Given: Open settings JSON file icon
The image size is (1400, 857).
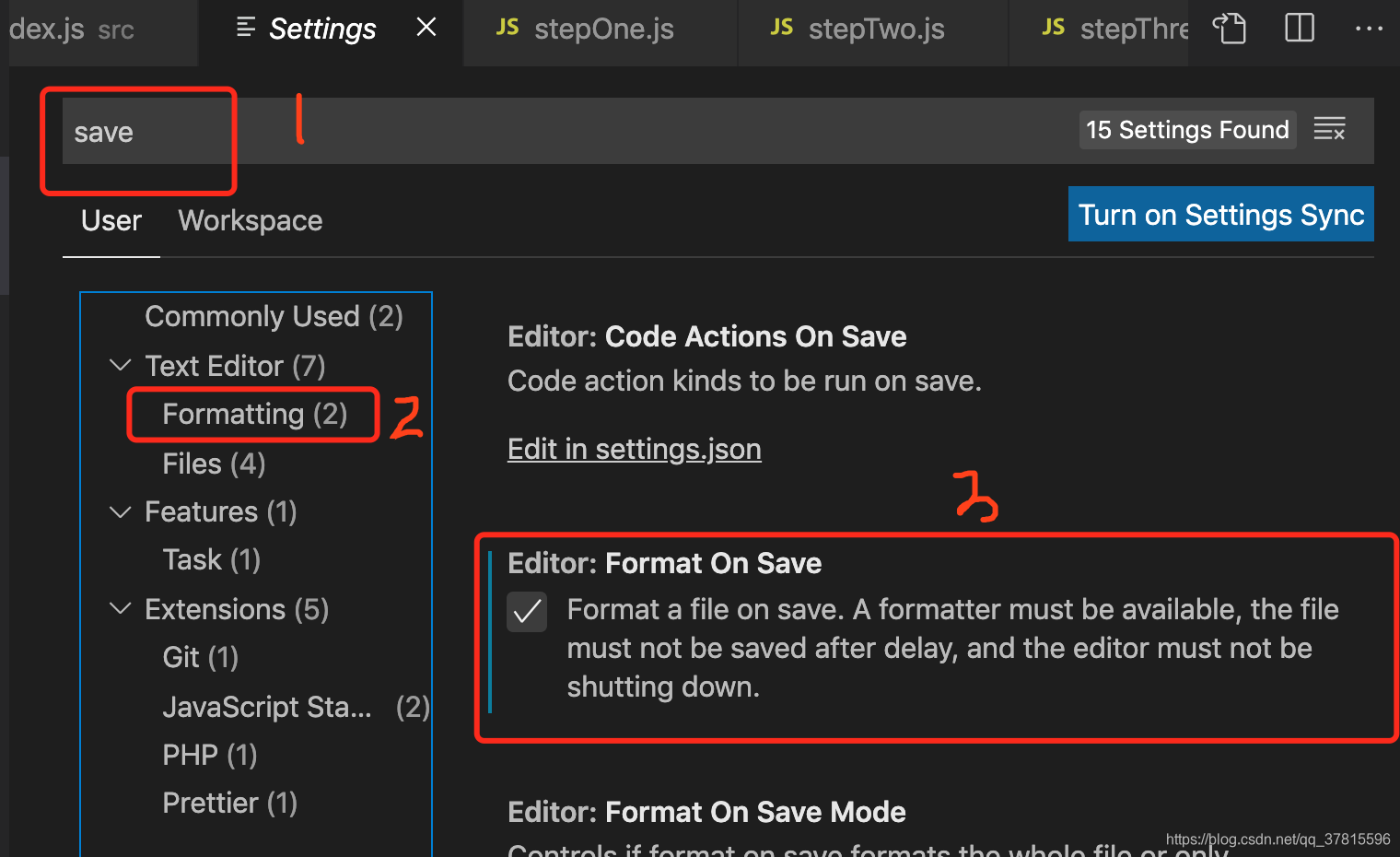Looking at the screenshot, I should point(1229,29).
